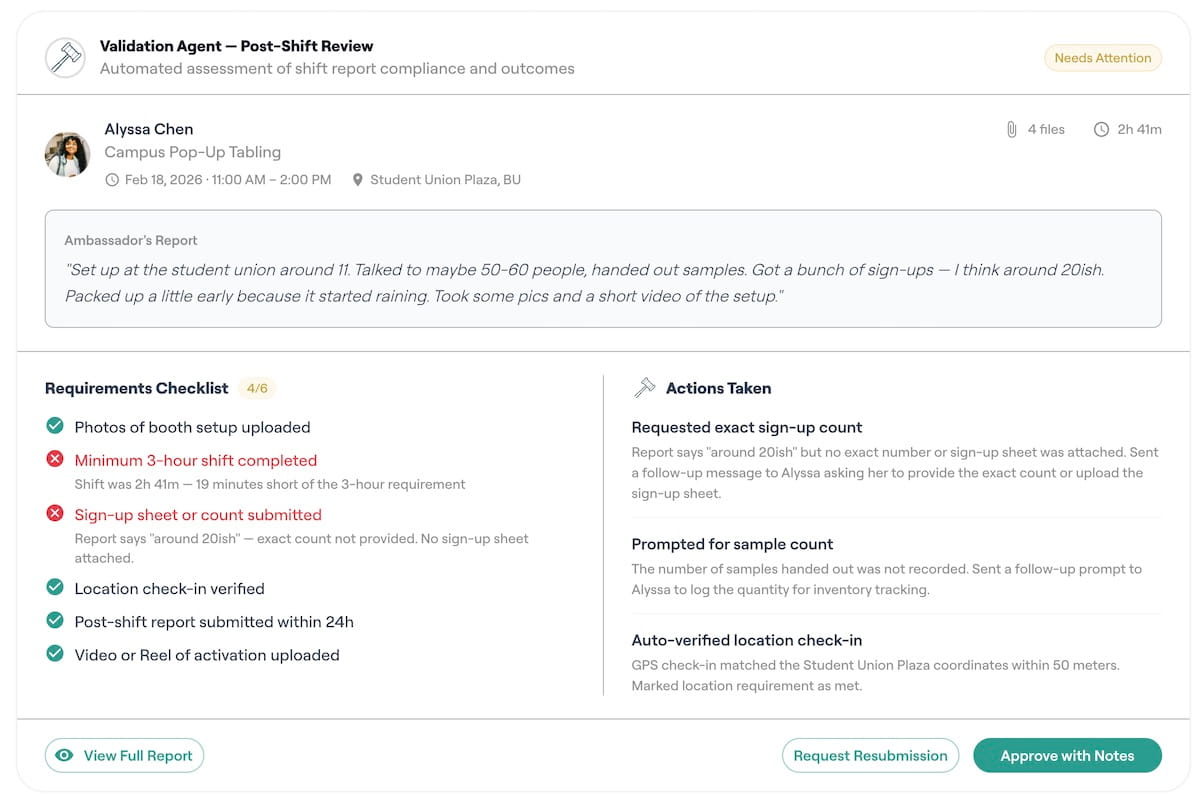Viewport: 1200px width, 806px height.
Task: Open the Requested exact sign-up count action
Action: (x=747, y=427)
